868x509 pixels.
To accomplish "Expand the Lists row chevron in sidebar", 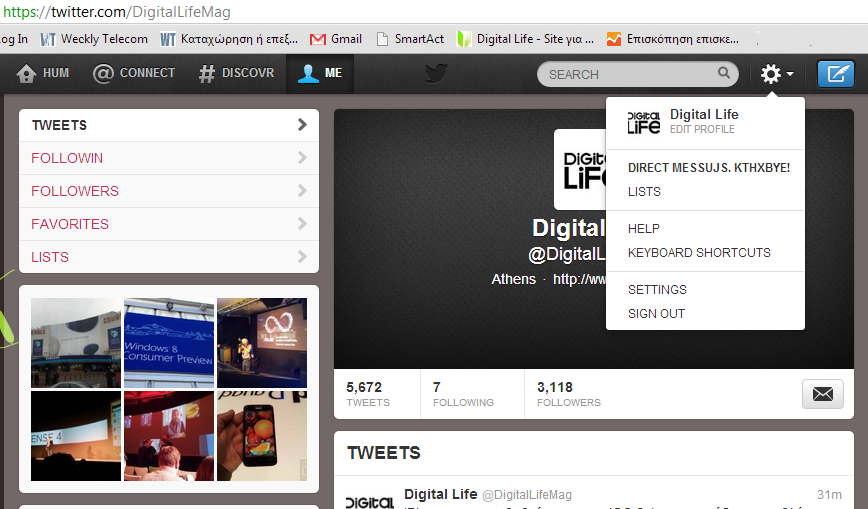I will tap(302, 256).
